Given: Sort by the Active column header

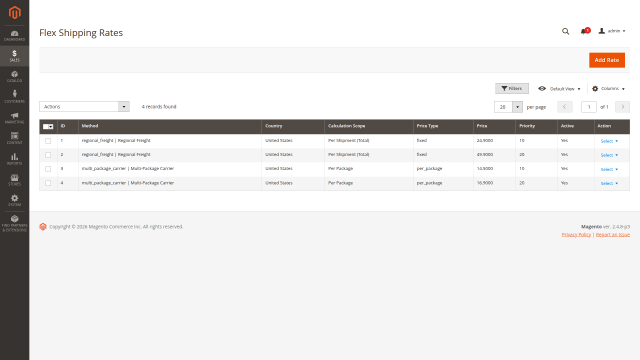Looking at the screenshot, I should [576, 126].
